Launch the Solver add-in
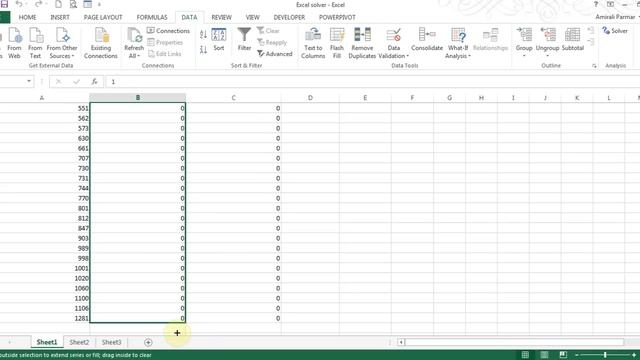This screenshot has height=360, width=640. pos(615,31)
